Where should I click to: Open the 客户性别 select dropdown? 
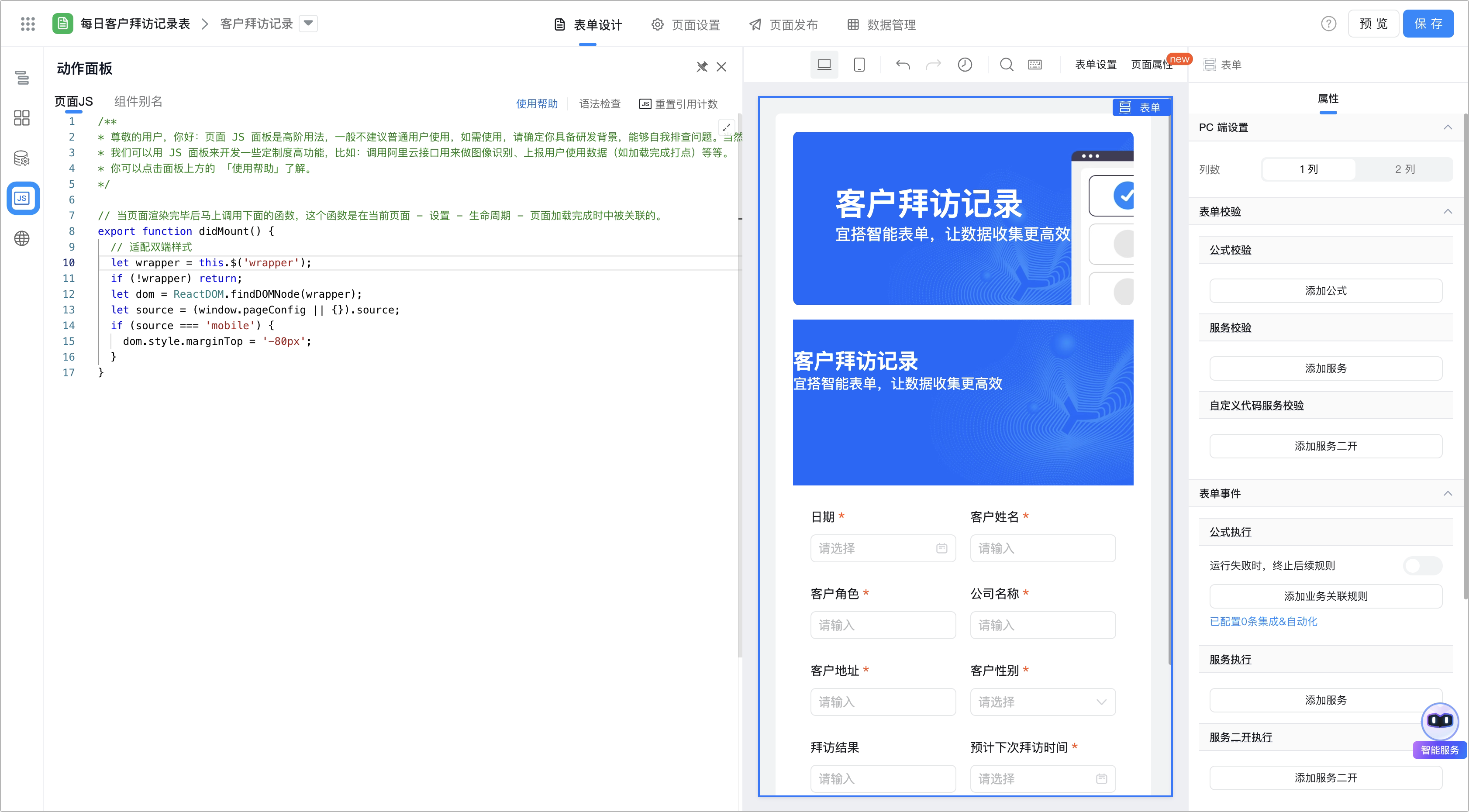click(x=1042, y=702)
